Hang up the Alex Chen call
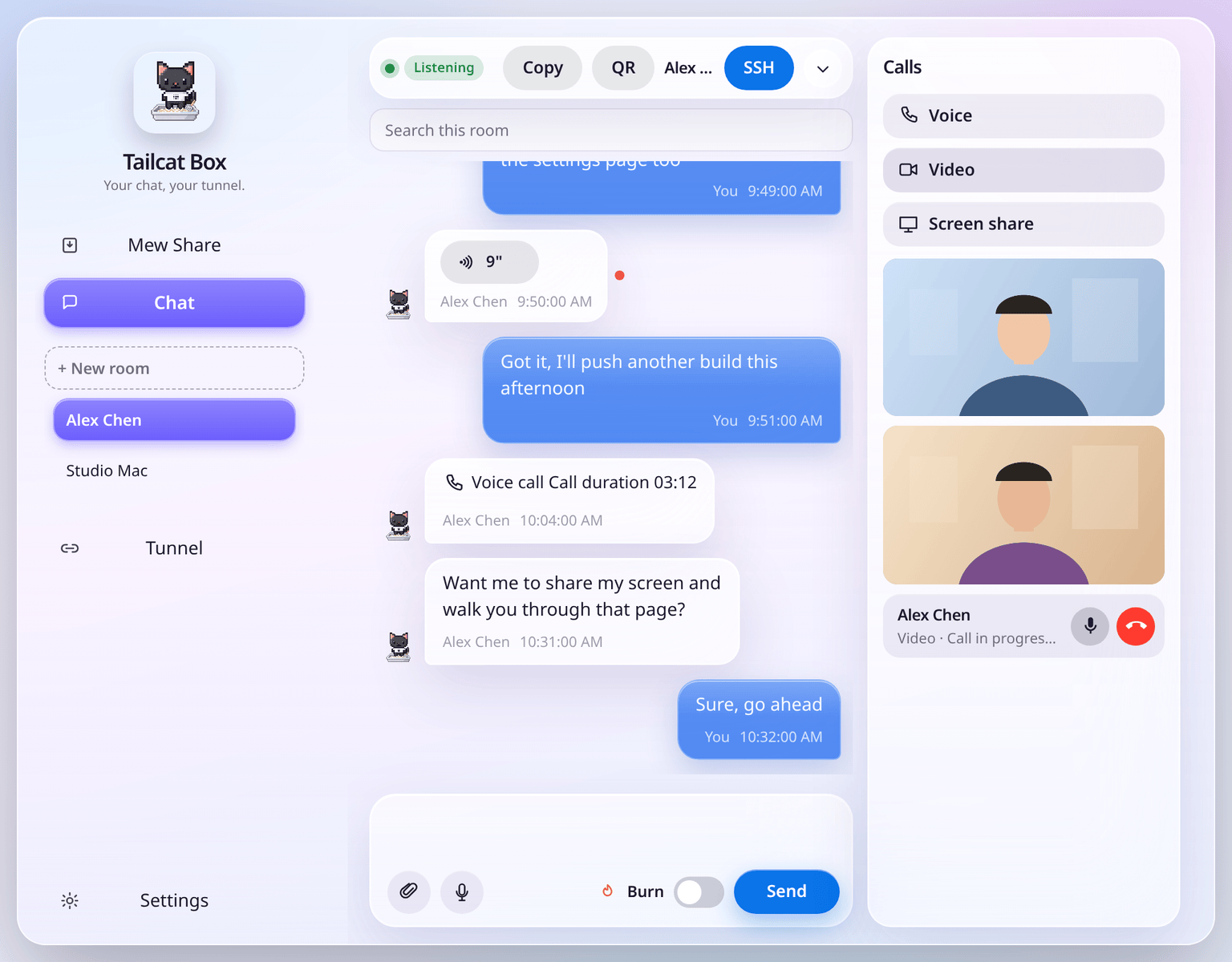The width and height of the screenshot is (1232, 962). (x=1136, y=626)
